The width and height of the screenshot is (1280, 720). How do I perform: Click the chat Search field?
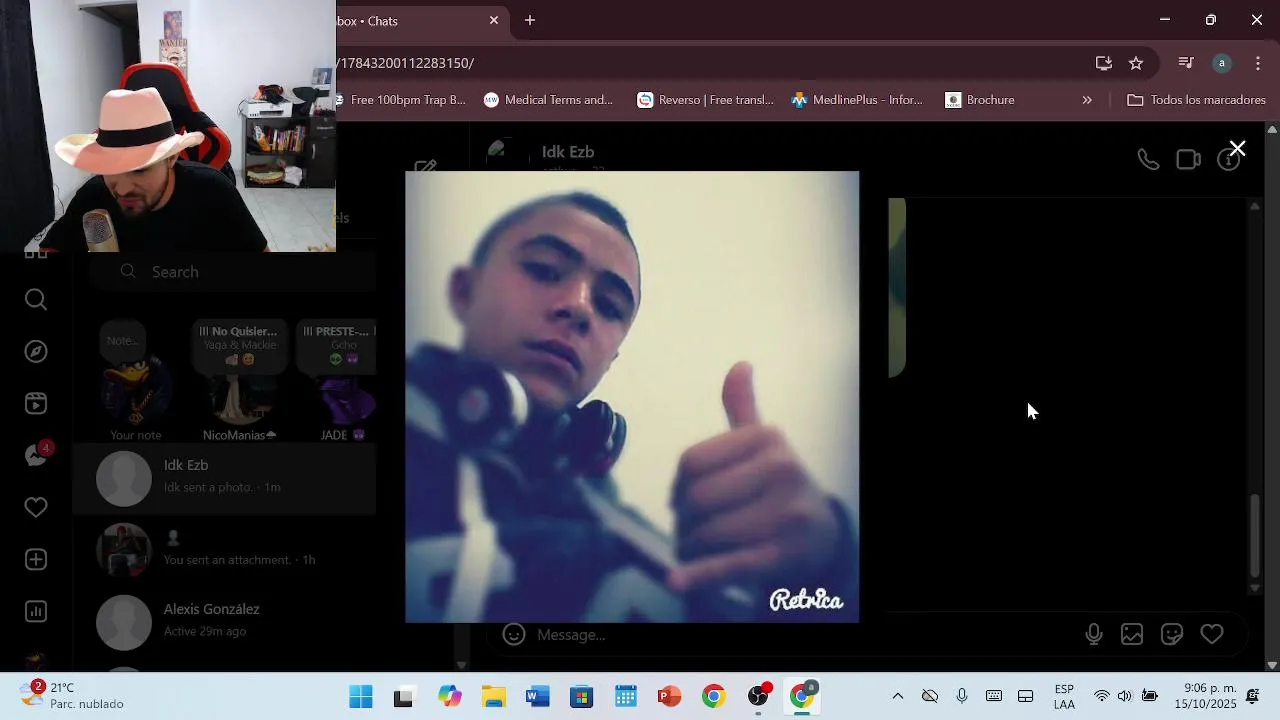tap(232, 272)
